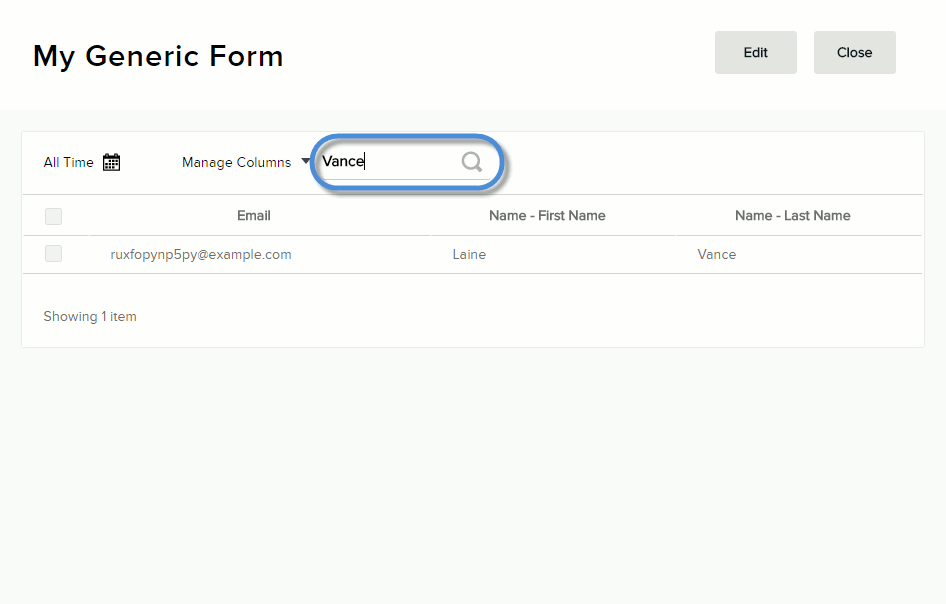Viewport: 946px width, 604px height.
Task: Click the All Time date filter
Action: click(68, 162)
